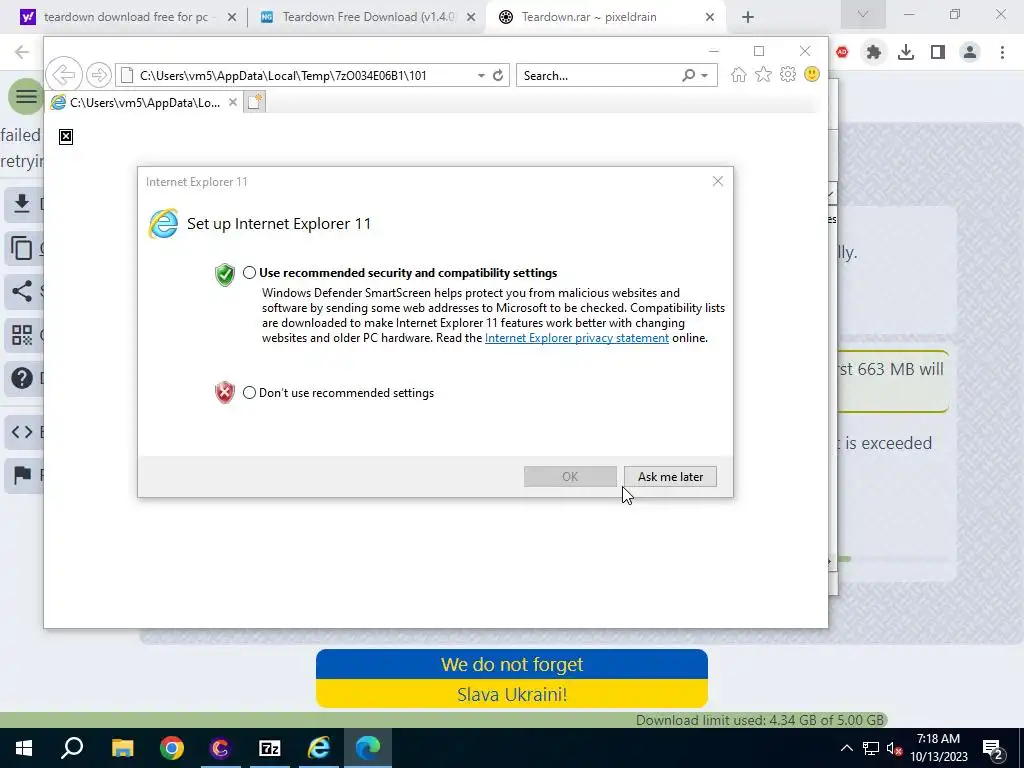Open a new Chrome tab

click(x=748, y=17)
